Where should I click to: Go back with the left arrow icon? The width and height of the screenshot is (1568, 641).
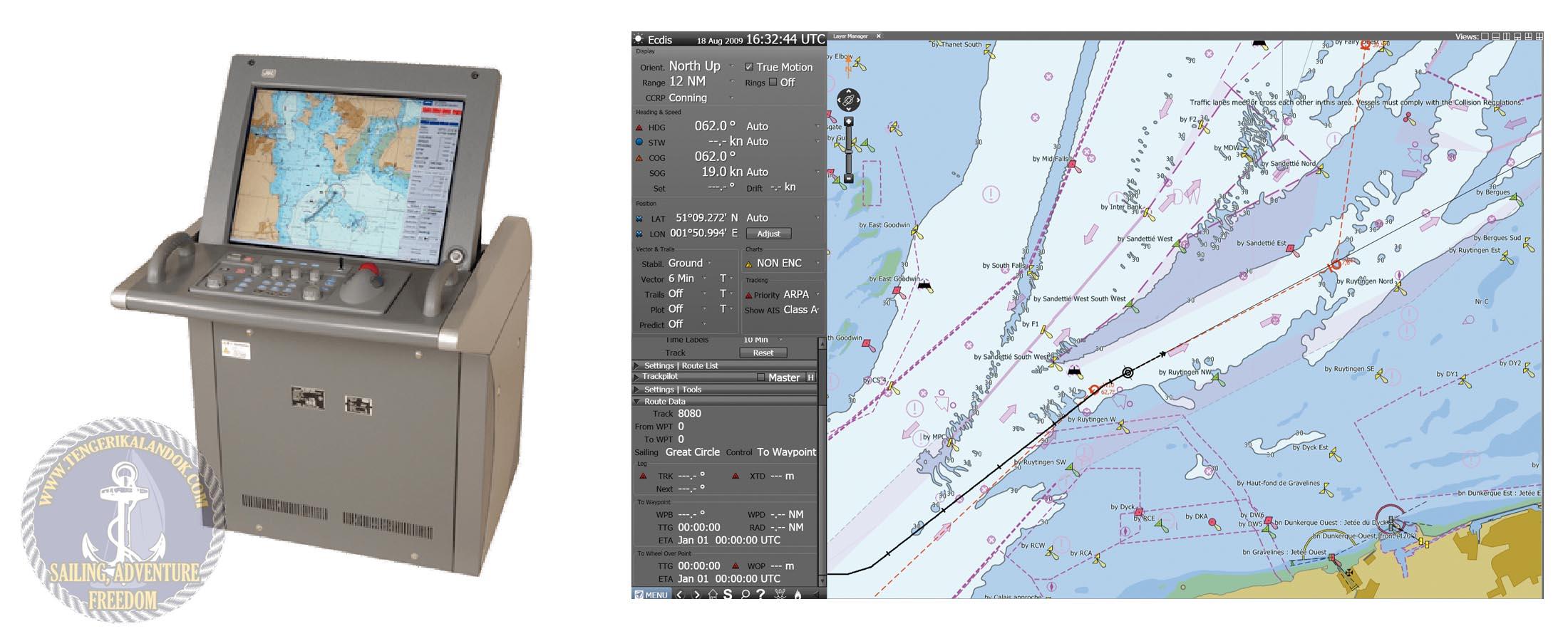[x=680, y=595]
